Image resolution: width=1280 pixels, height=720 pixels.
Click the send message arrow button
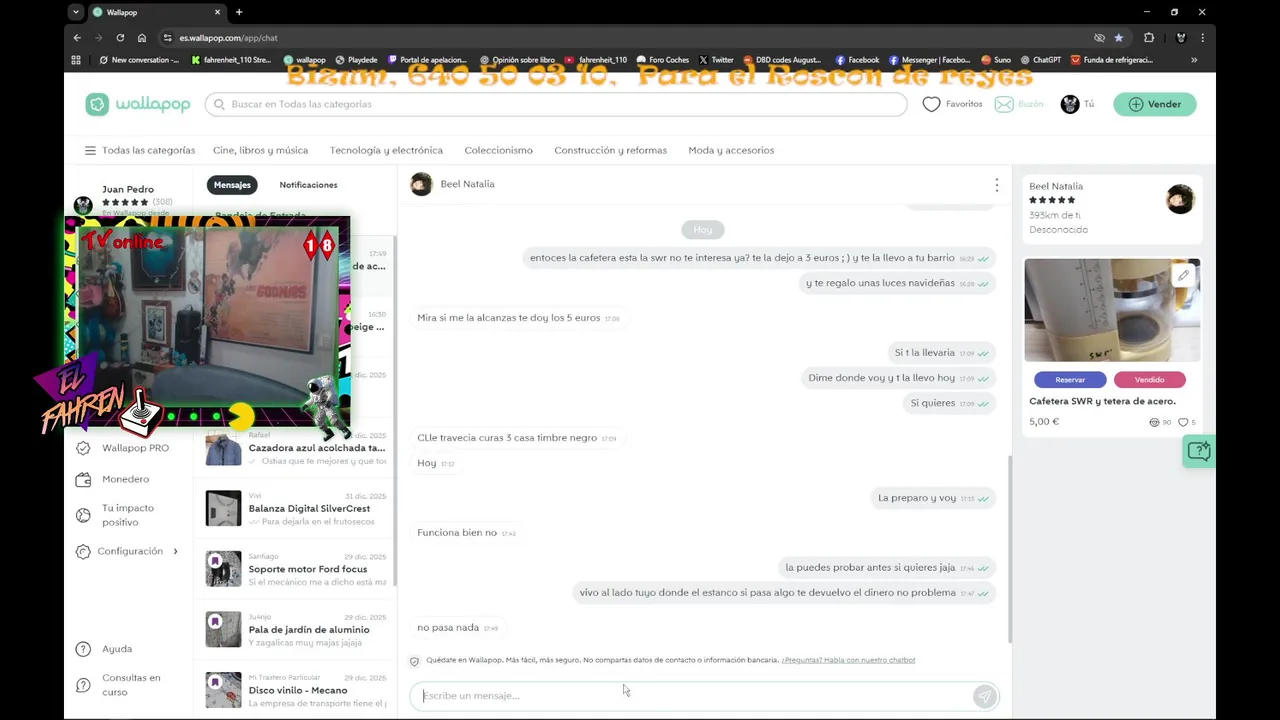pos(984,696)
